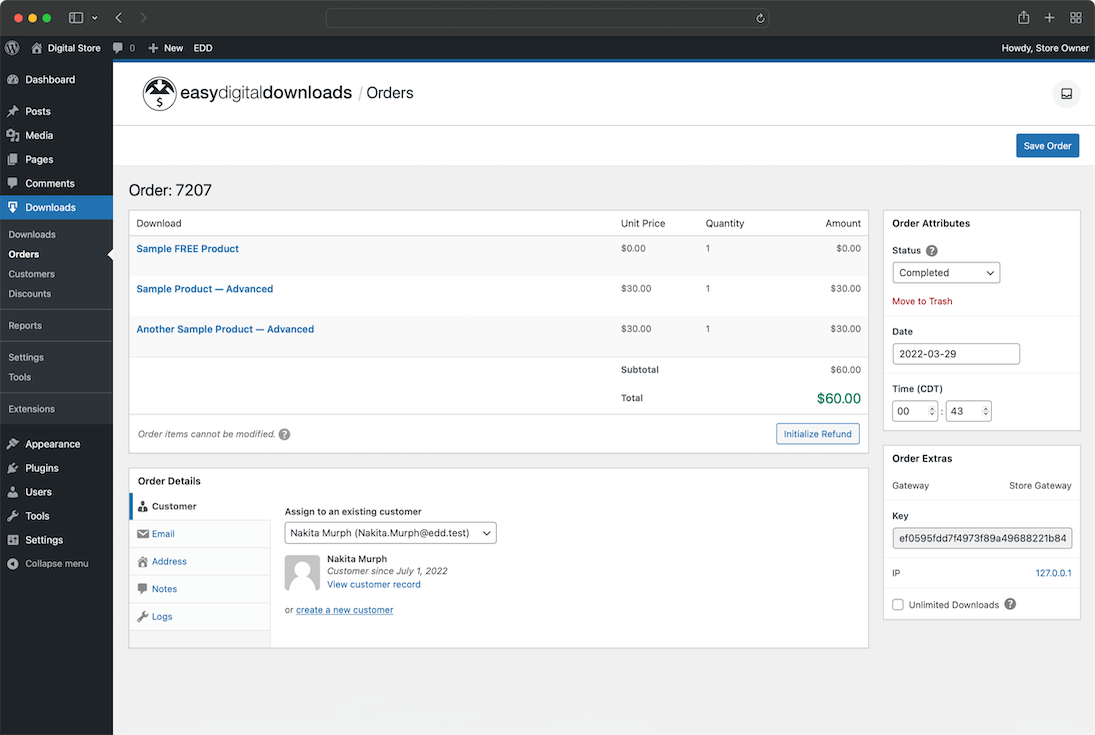
Task: Click the help icon after 'Order items cannot be modified'
Action: pos(285,435)
